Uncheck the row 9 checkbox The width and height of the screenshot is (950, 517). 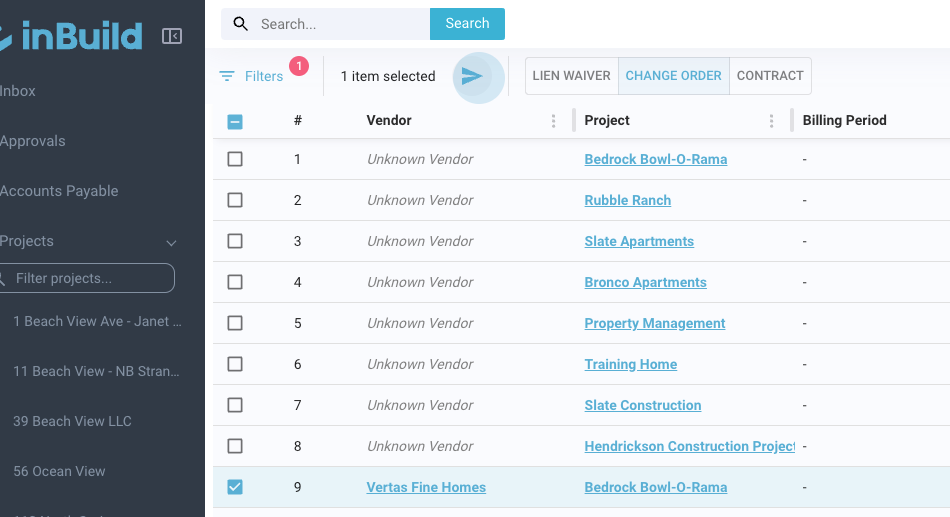pos(235,487)
